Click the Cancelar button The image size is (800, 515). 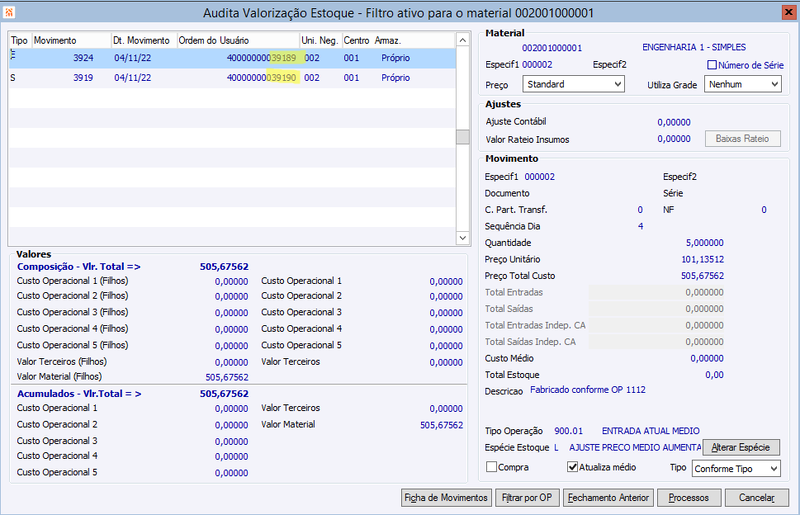[757, 498]
